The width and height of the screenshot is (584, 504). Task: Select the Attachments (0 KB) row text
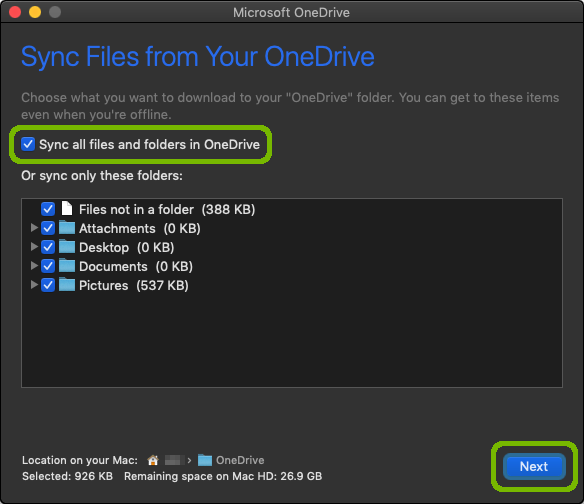pyautogui.click(x=140, y=228)
